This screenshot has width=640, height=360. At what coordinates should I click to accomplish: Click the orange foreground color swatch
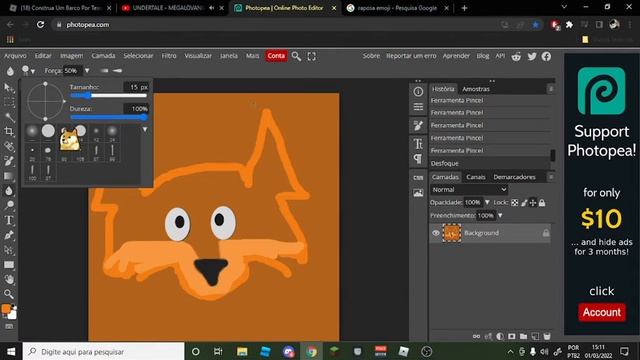click(6, 309)
